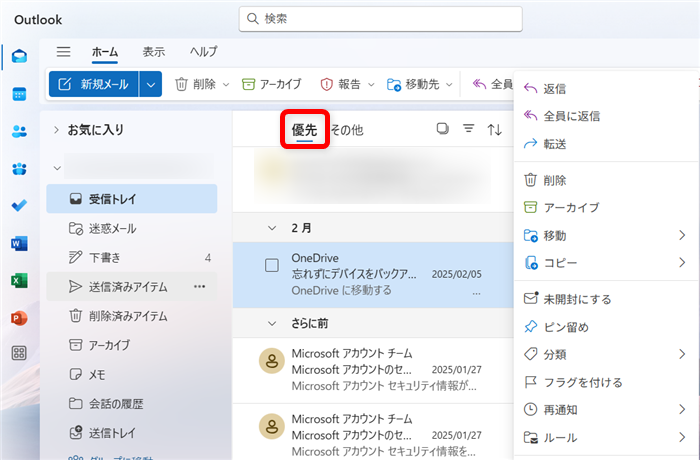Image resolution: width=700 pixels, height=460 pixels.
Task: Launch PowerPoint from the sidebar
Action: coord(19,317)
